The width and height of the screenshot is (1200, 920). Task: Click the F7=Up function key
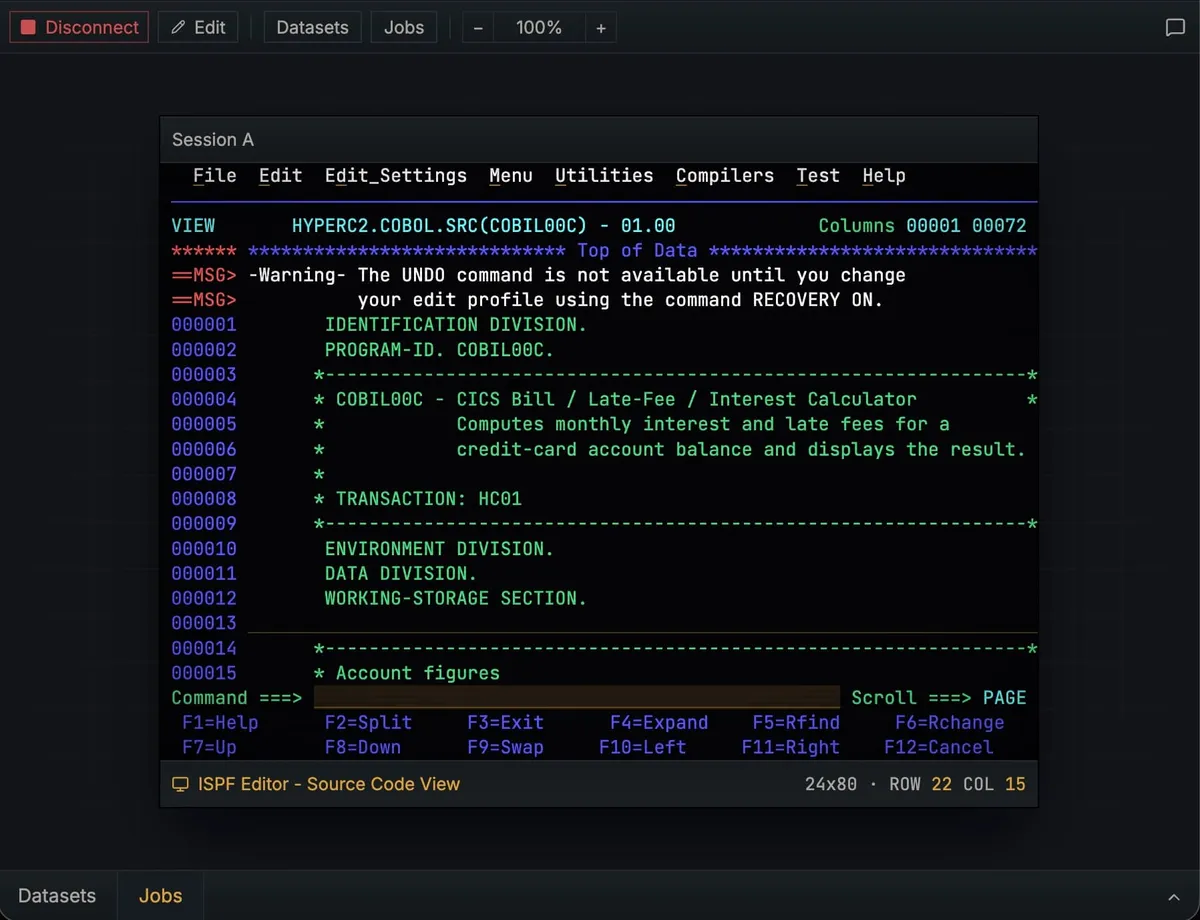pos(209,747)
